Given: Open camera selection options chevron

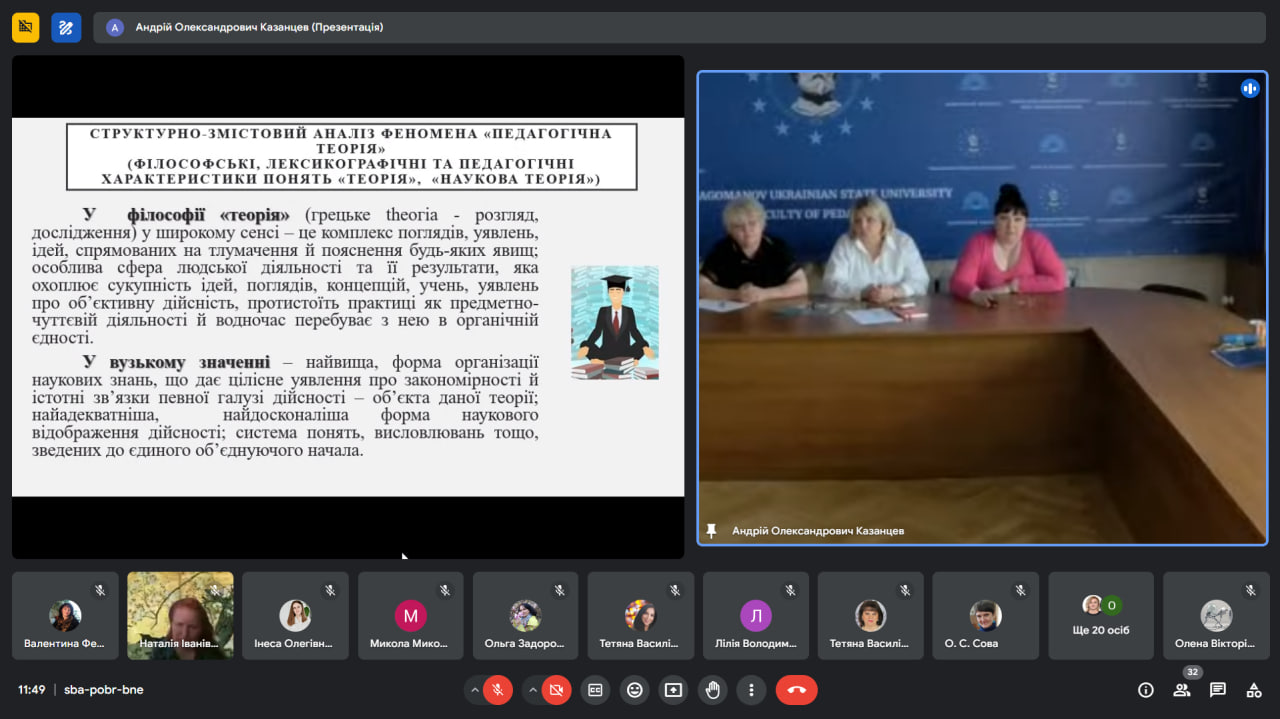Looking at the screenshot, I should (x=531, y=690).
